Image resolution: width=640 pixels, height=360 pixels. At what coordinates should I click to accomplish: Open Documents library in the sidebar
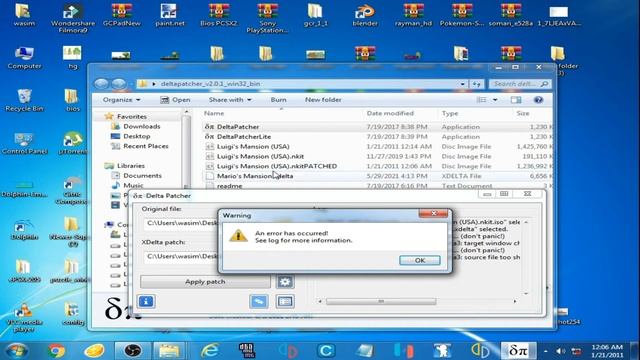tap(142, 175)
